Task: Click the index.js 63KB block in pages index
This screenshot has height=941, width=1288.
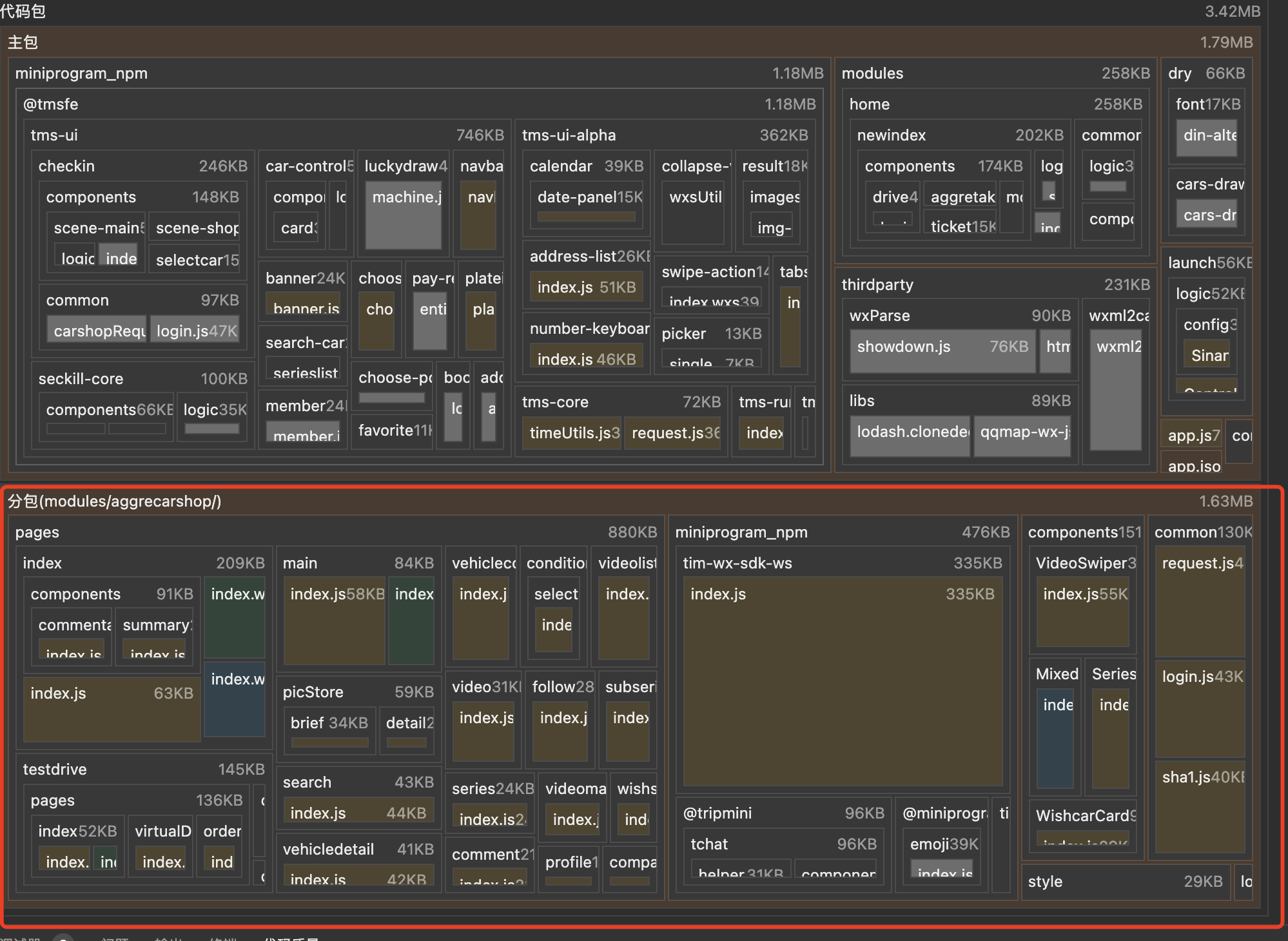Action: click(x=111, y=709)
